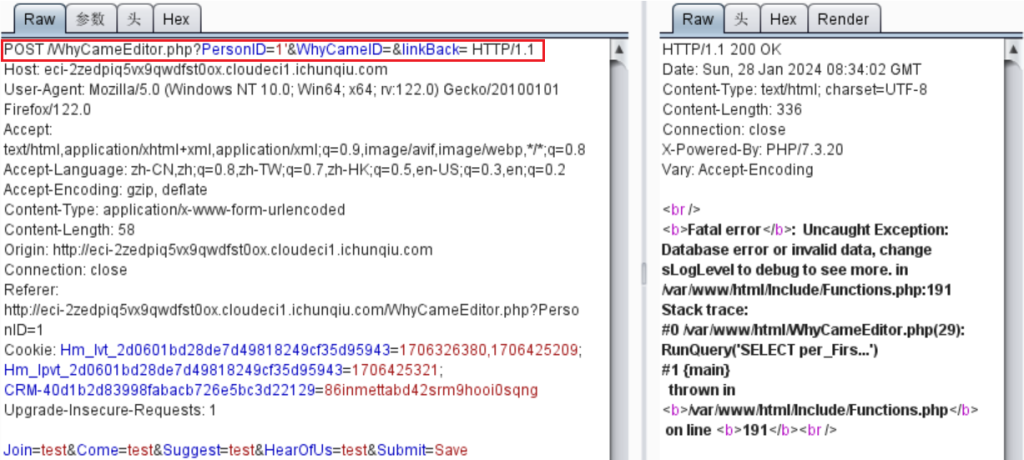Open the response Raw tab
Screen dimensions: 1024x460
698,18
